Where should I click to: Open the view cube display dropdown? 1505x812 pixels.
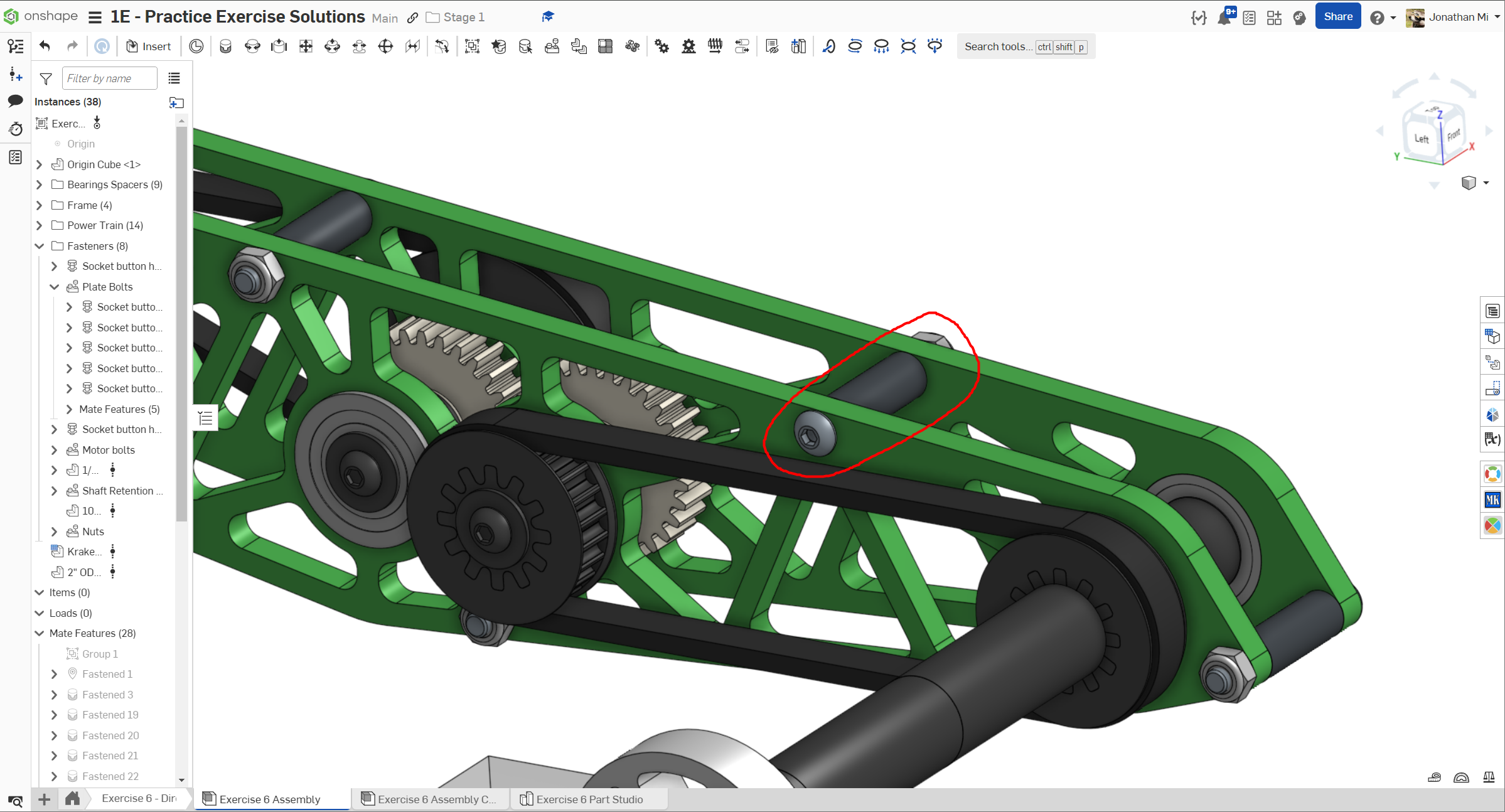1486,183
